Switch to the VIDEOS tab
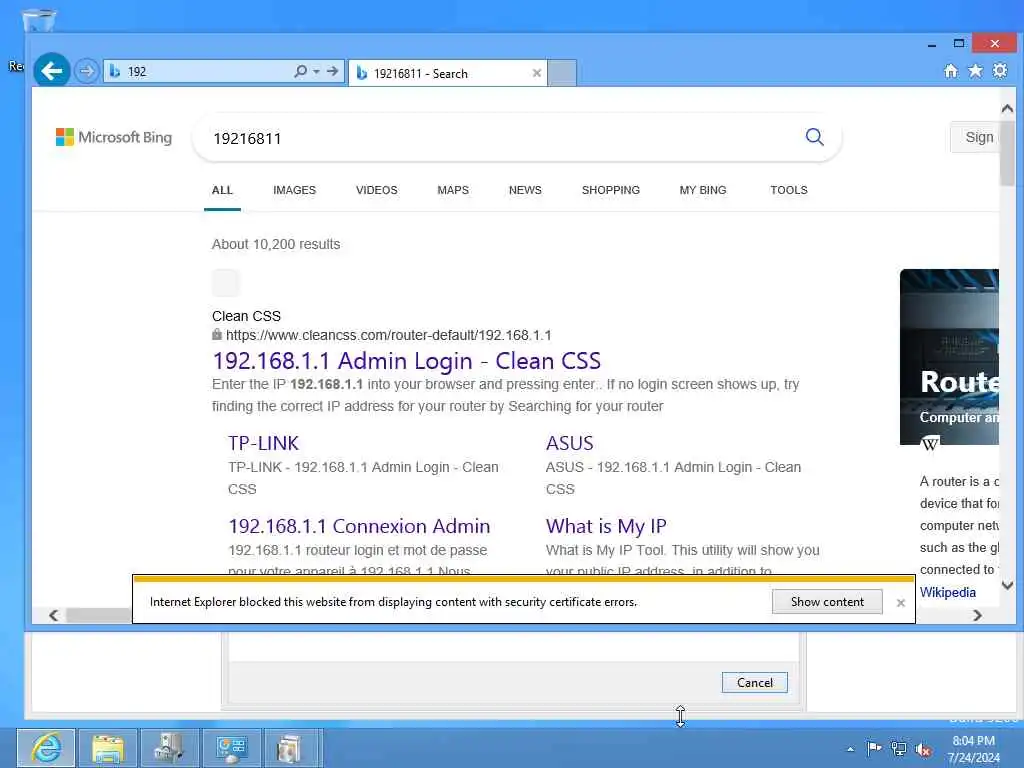 377,190
